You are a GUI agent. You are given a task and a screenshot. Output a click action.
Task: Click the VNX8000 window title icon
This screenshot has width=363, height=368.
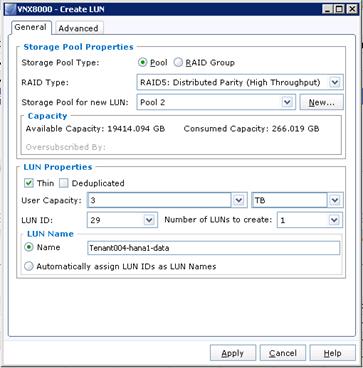10,9
